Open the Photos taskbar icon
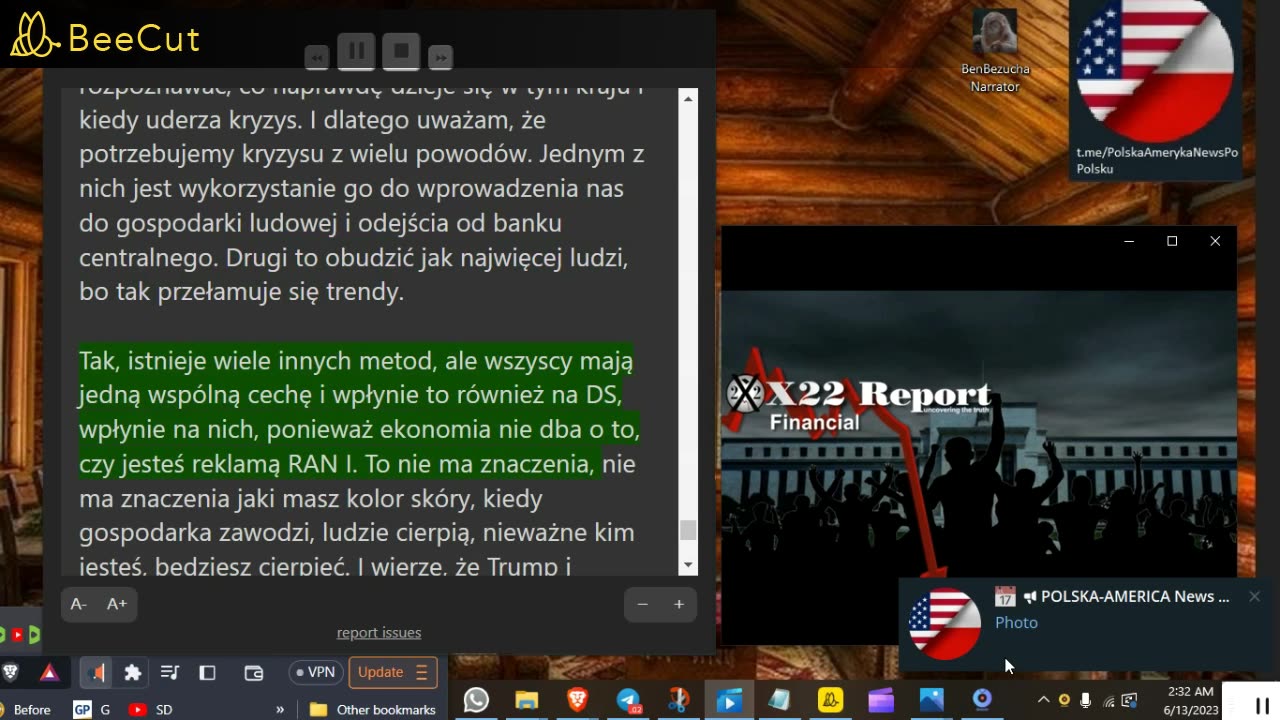1280x720 pixels. click(x=932, y=700)
